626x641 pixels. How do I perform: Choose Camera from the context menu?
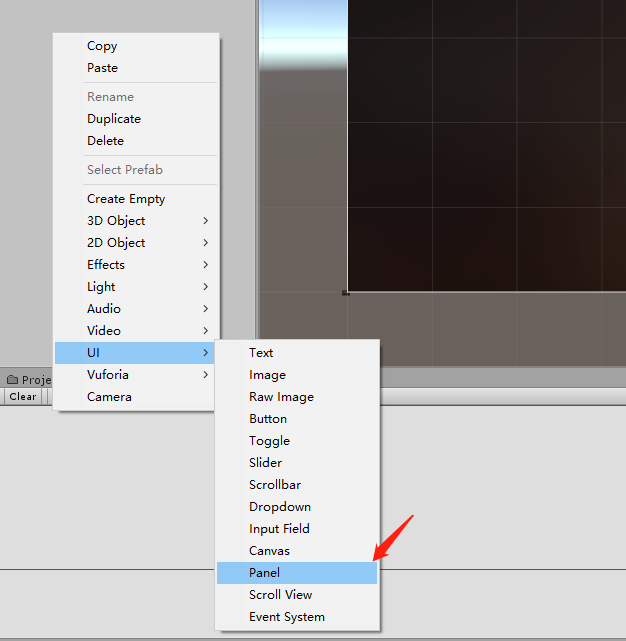[x=135, y=397]
